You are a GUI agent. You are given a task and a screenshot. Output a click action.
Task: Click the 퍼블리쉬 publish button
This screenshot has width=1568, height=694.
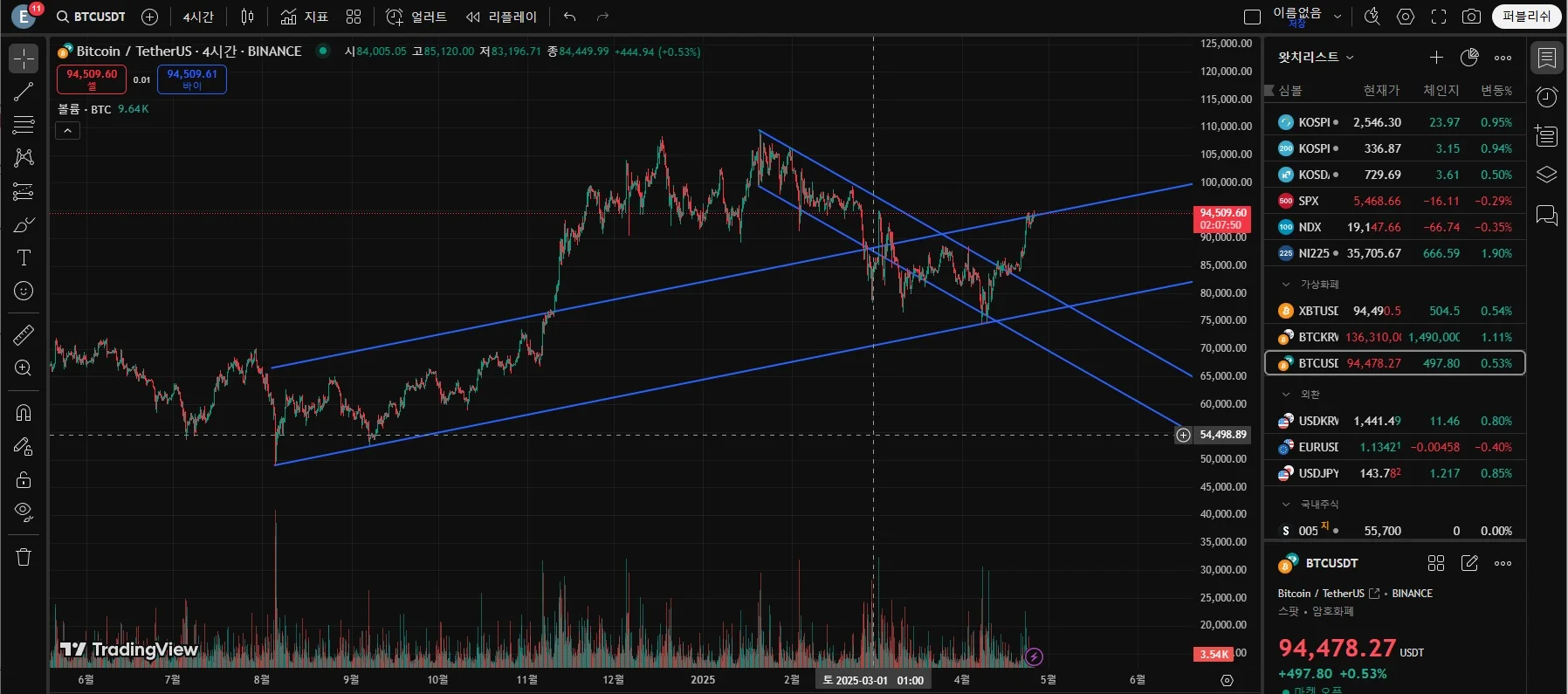coord(1526,17)
